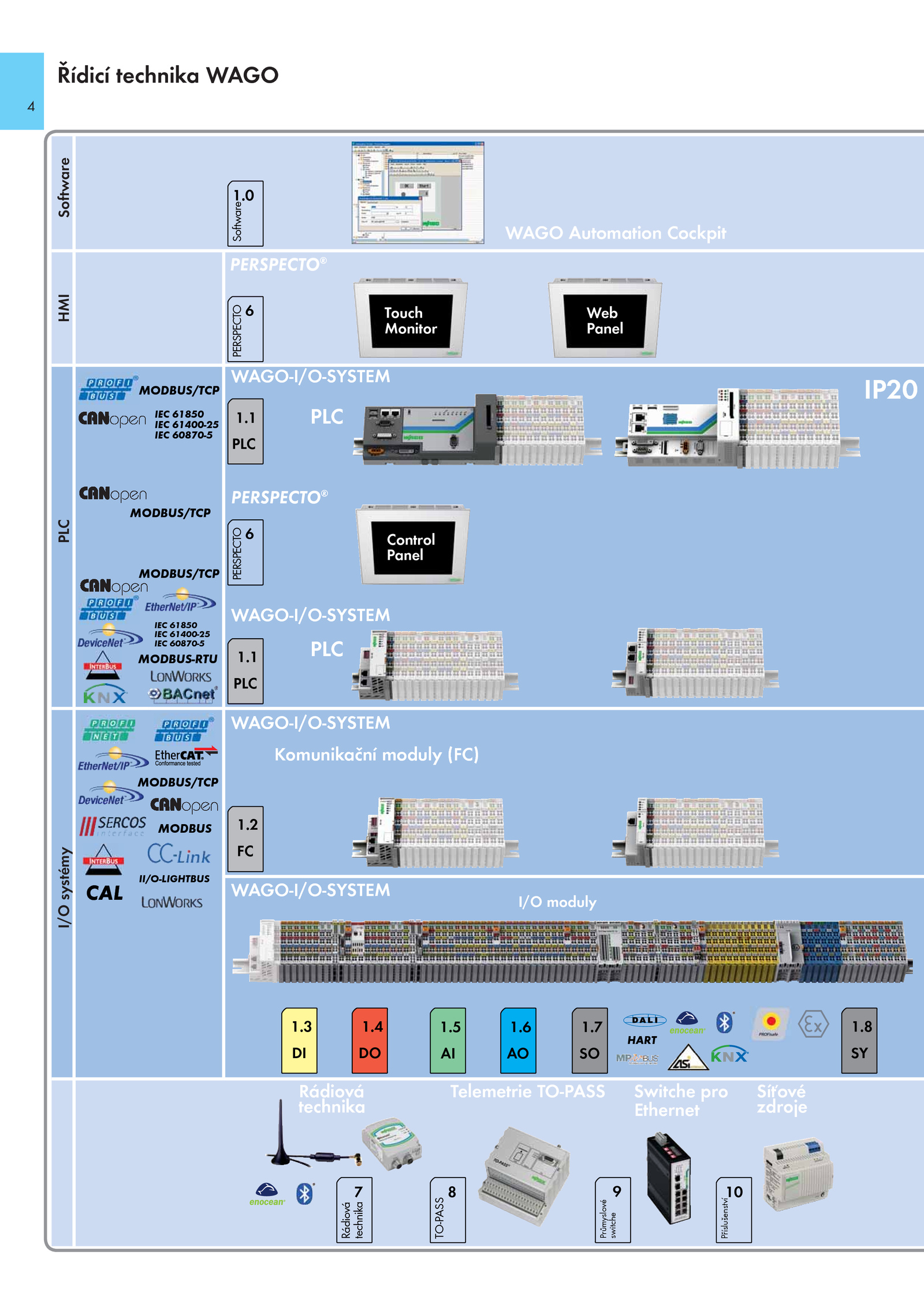The image size is (924, 1307).
Task: Click the 'Telemetrie TO-PASS' heading
Action: click(x=528, y=1091)
